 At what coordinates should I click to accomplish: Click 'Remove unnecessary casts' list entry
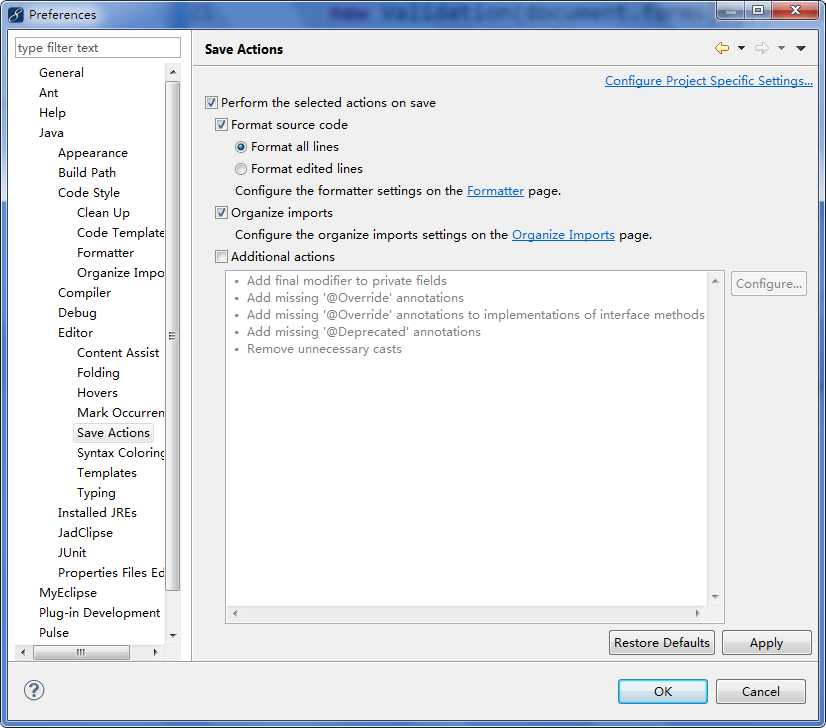pos(324,349)
